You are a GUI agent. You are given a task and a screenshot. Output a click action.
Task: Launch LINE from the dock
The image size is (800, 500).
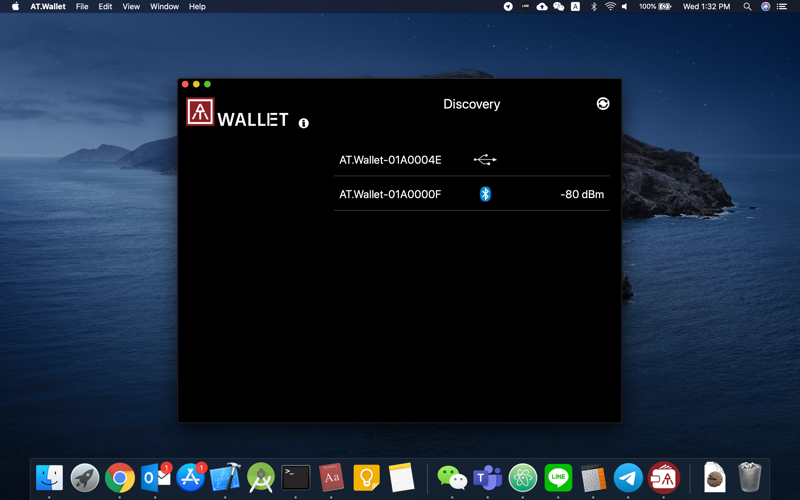tap(558, 477)
